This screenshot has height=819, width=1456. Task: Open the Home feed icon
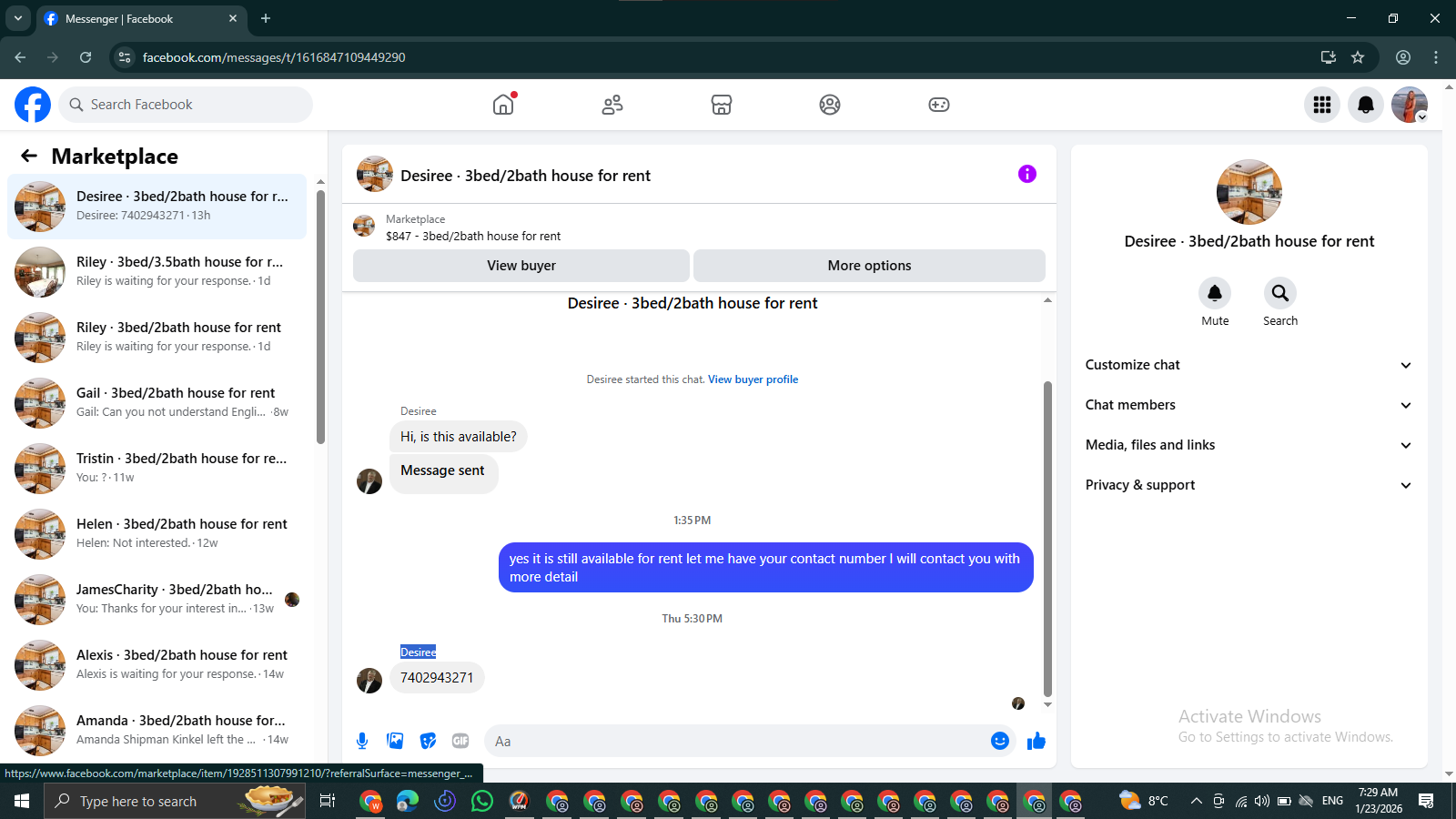(x=503, y=105)
